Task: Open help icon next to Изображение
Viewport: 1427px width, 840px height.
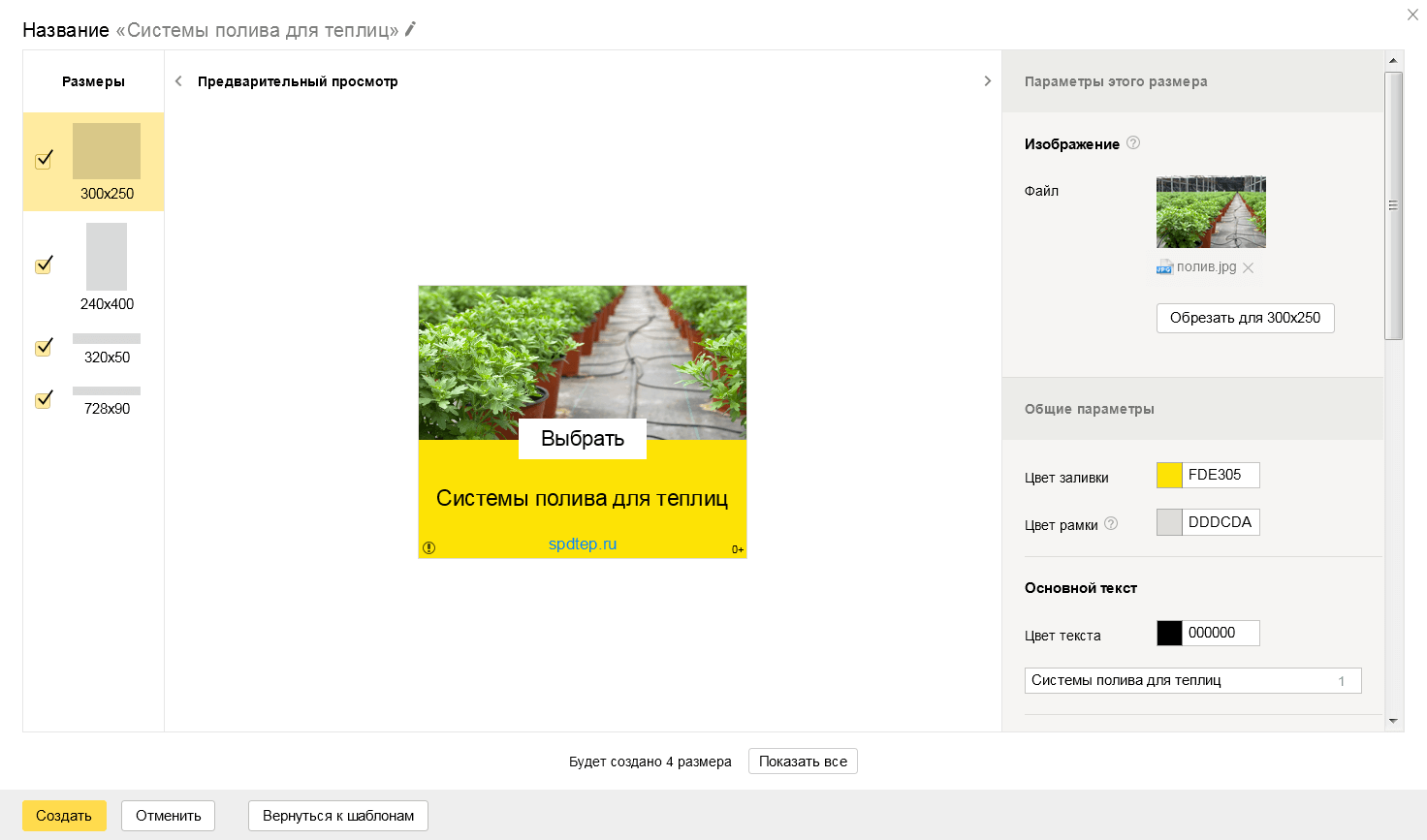Action: [x=1133, y=142]
